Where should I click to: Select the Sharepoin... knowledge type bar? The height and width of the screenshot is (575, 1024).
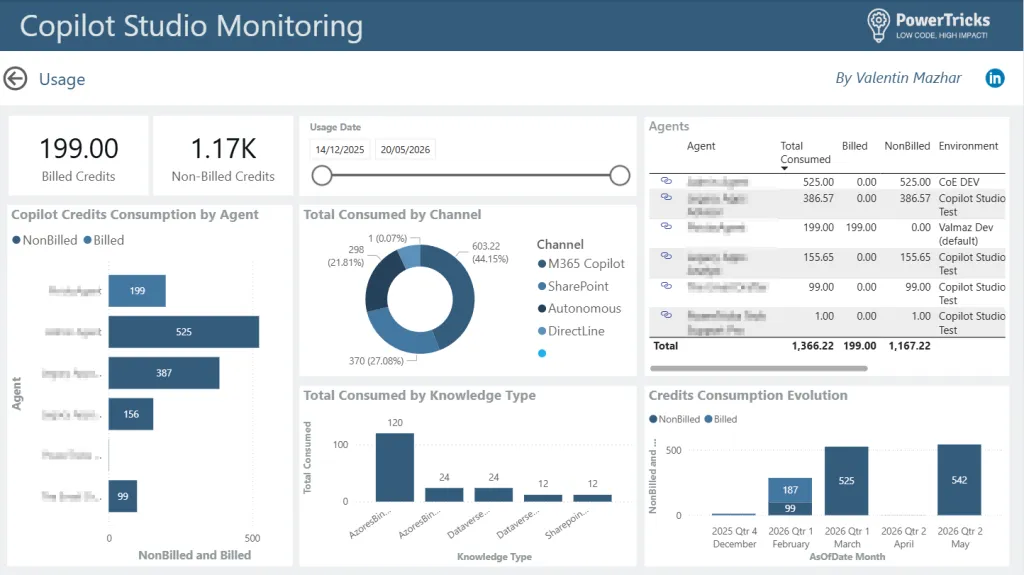[x=592, y=499]
